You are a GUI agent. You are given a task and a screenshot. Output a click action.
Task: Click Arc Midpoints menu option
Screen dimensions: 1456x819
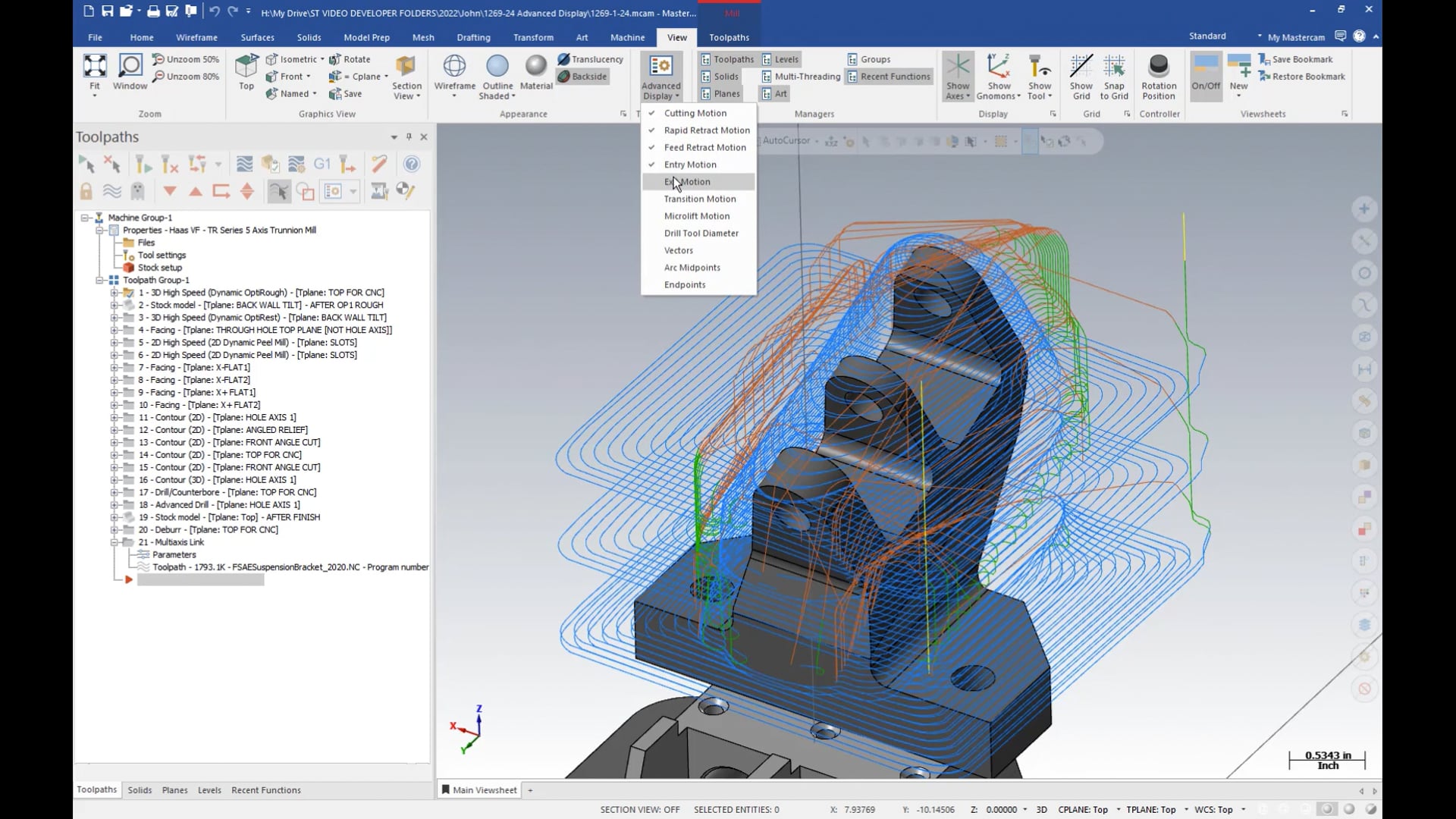point(693,267)
